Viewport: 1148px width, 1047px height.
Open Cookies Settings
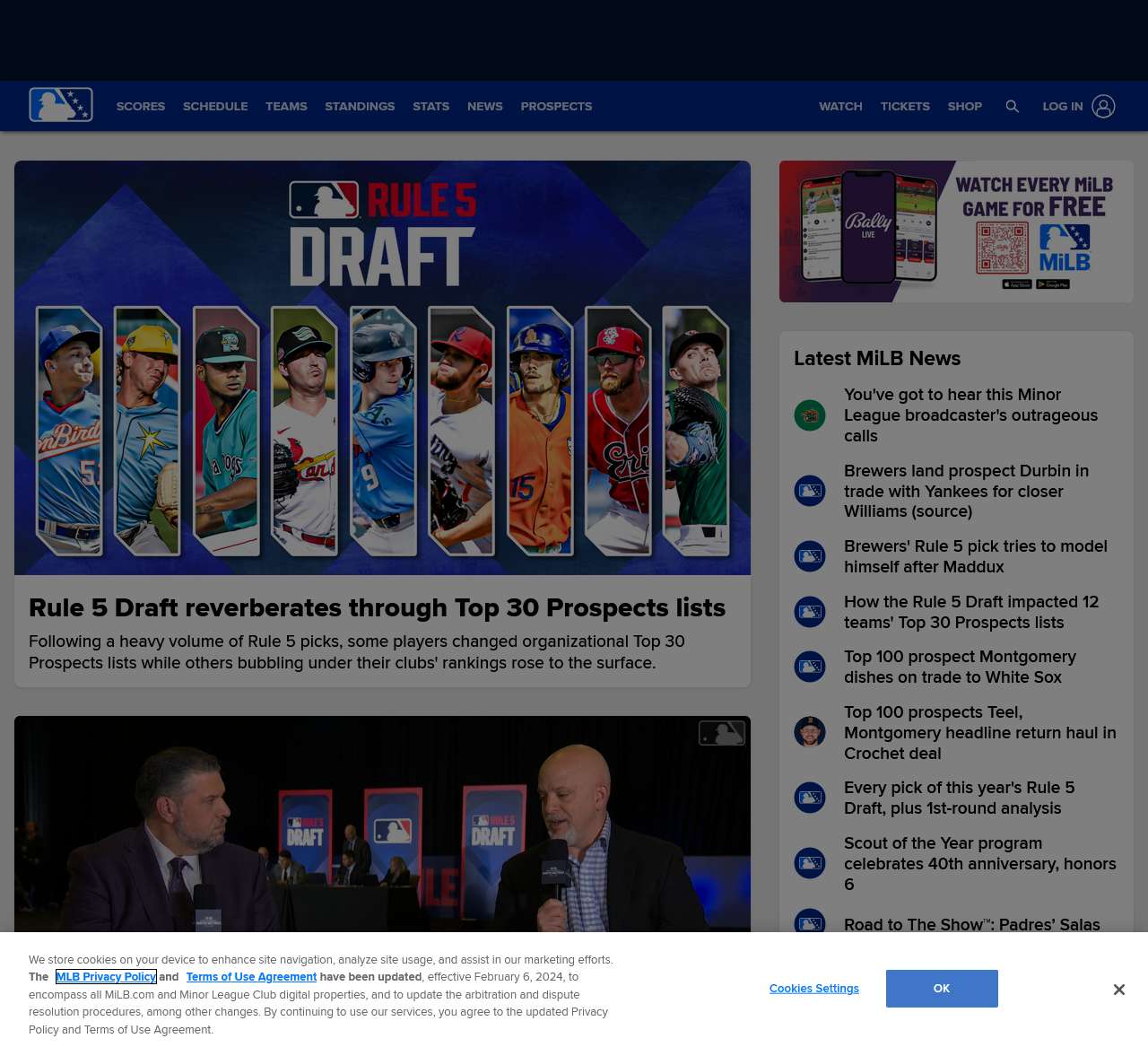point(813,989)
